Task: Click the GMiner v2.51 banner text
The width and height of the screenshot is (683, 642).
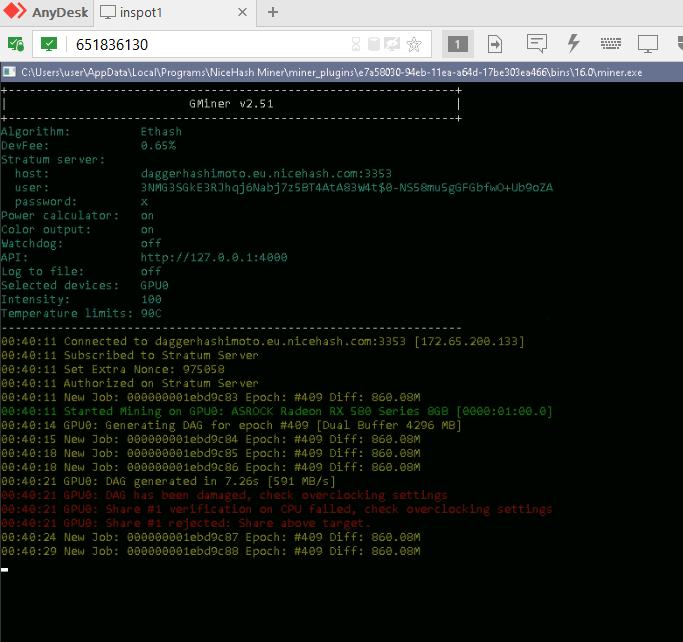Action: [231, 104]
